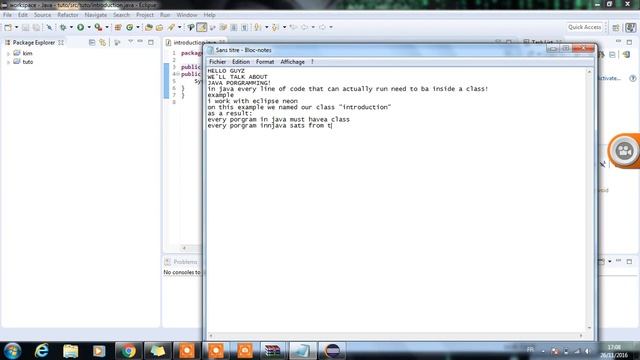Click the Run External Tools icon
Screen dimensions: 640x360
[98, 27]
